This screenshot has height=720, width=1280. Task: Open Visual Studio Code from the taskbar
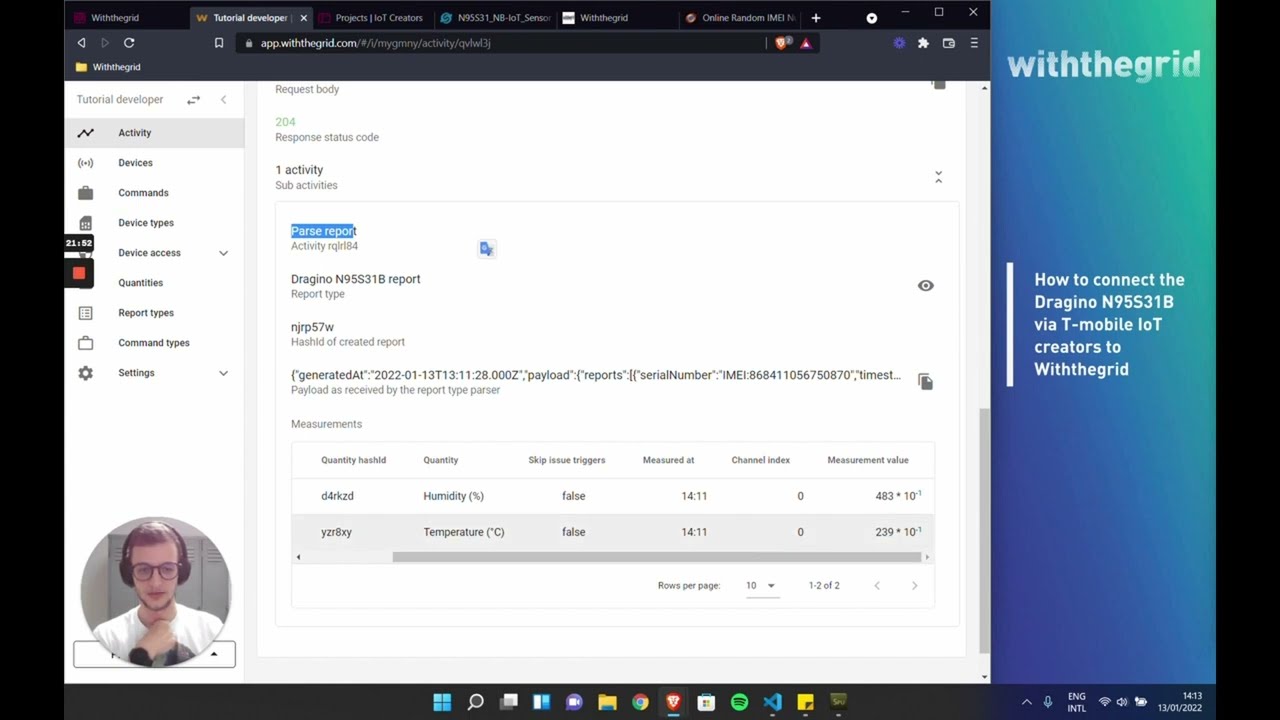(772, 702)
